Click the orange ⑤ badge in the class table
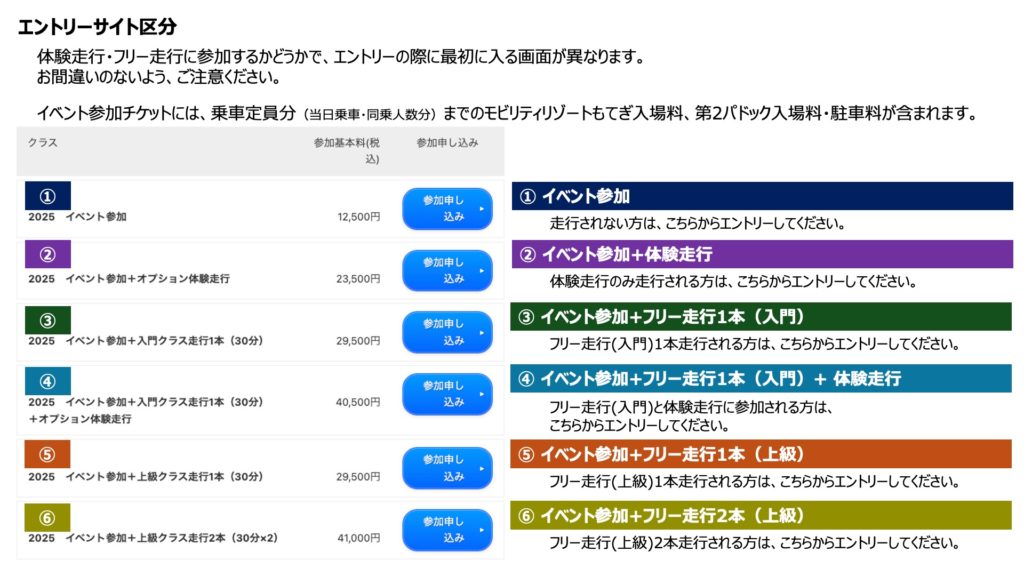The height and width of the screenshot is (576, 1024). (47, 455)
